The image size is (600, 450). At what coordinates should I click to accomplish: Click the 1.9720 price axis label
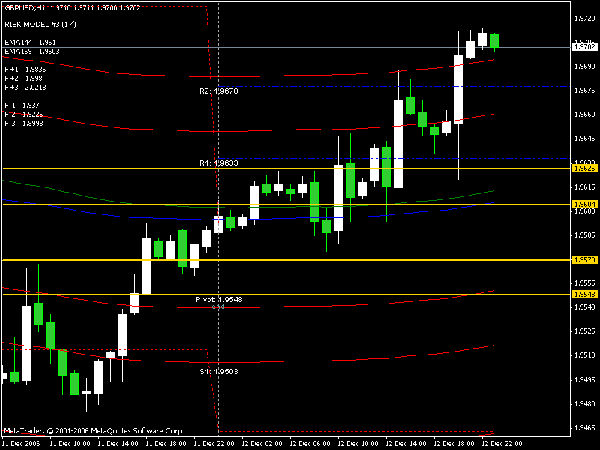pyautogui.click(x=585, y=18)
